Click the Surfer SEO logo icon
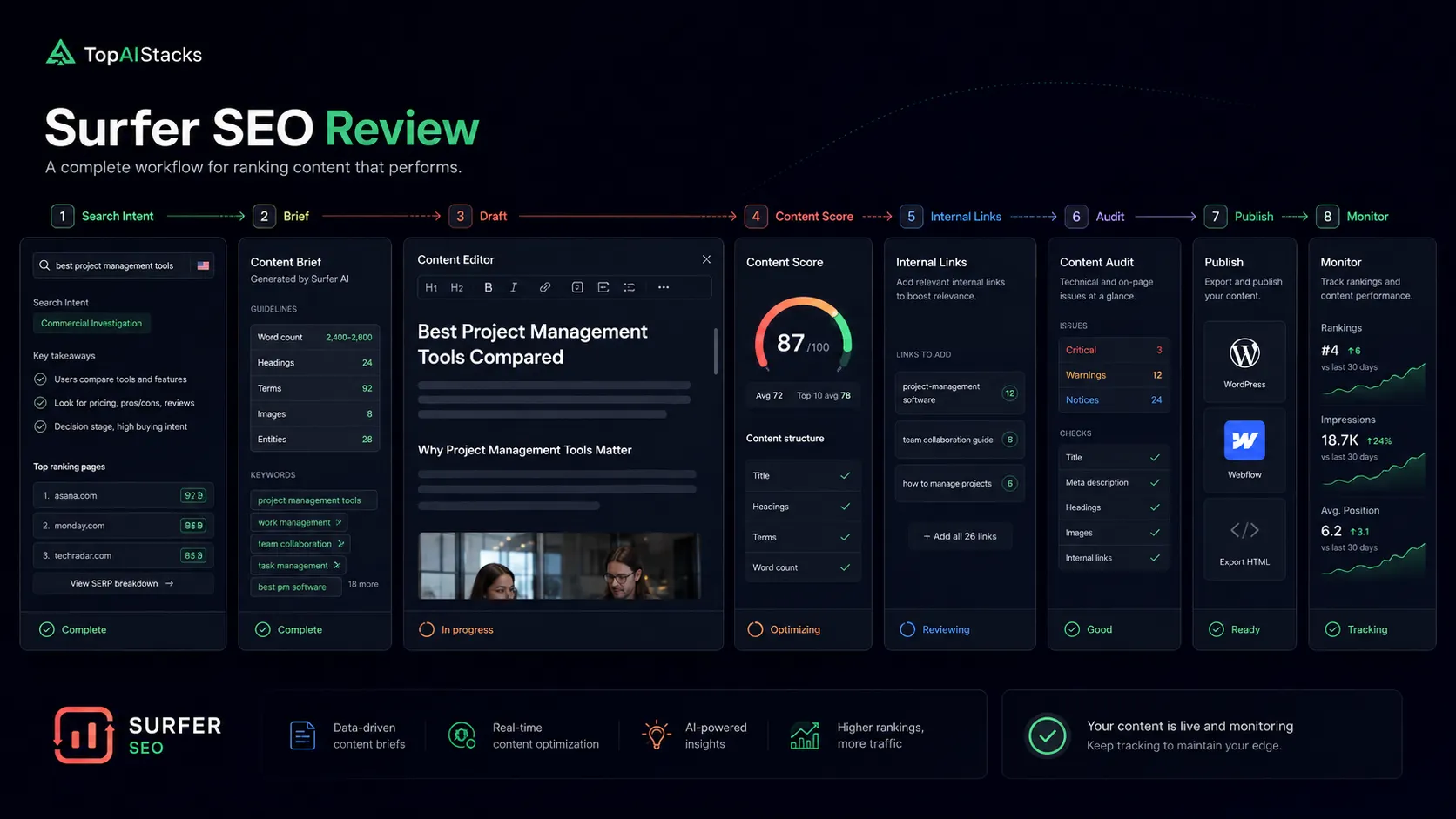 coord(84,735)
